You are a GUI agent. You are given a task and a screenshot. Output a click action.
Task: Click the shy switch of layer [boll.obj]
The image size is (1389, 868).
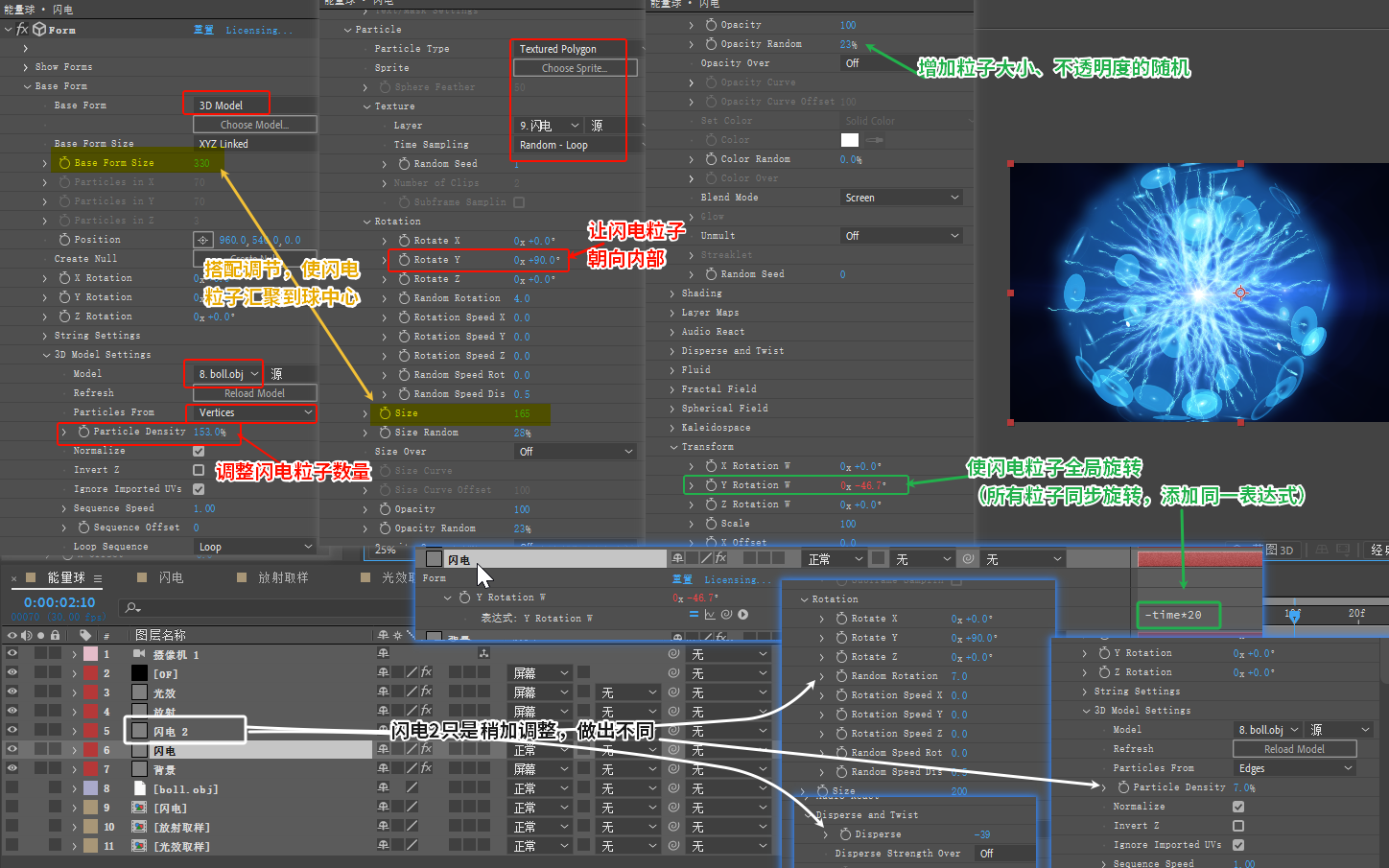(384, 787)
